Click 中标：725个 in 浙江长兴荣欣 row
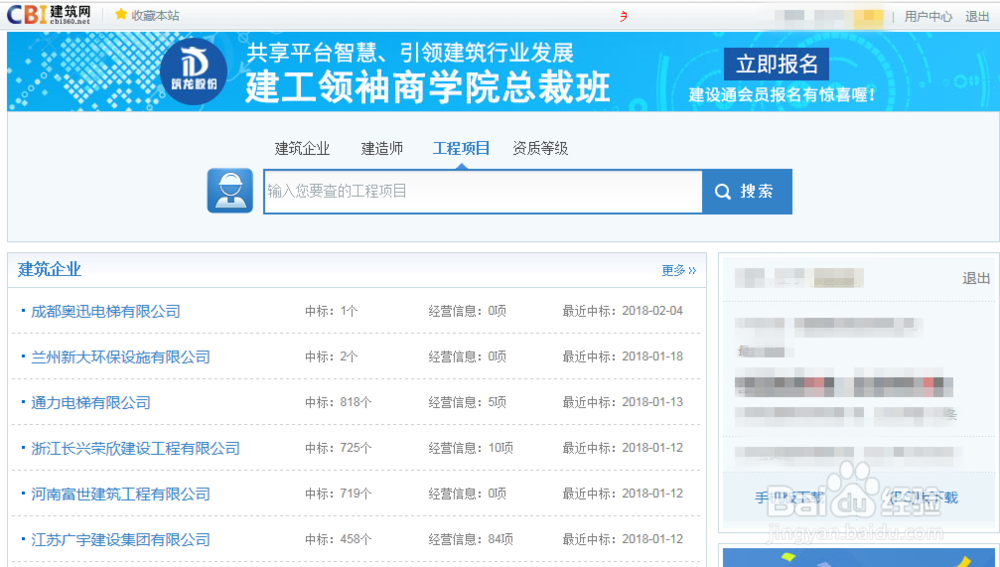1000x567 pixels. click(338, 448)
